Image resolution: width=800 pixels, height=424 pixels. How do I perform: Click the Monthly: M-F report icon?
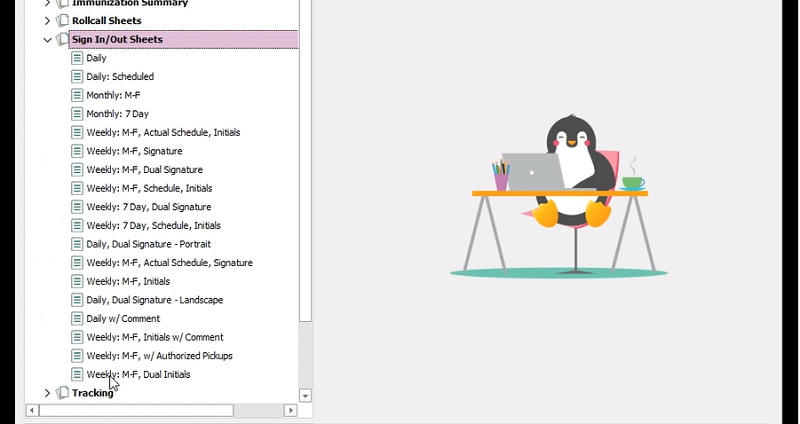pos(77,95)
